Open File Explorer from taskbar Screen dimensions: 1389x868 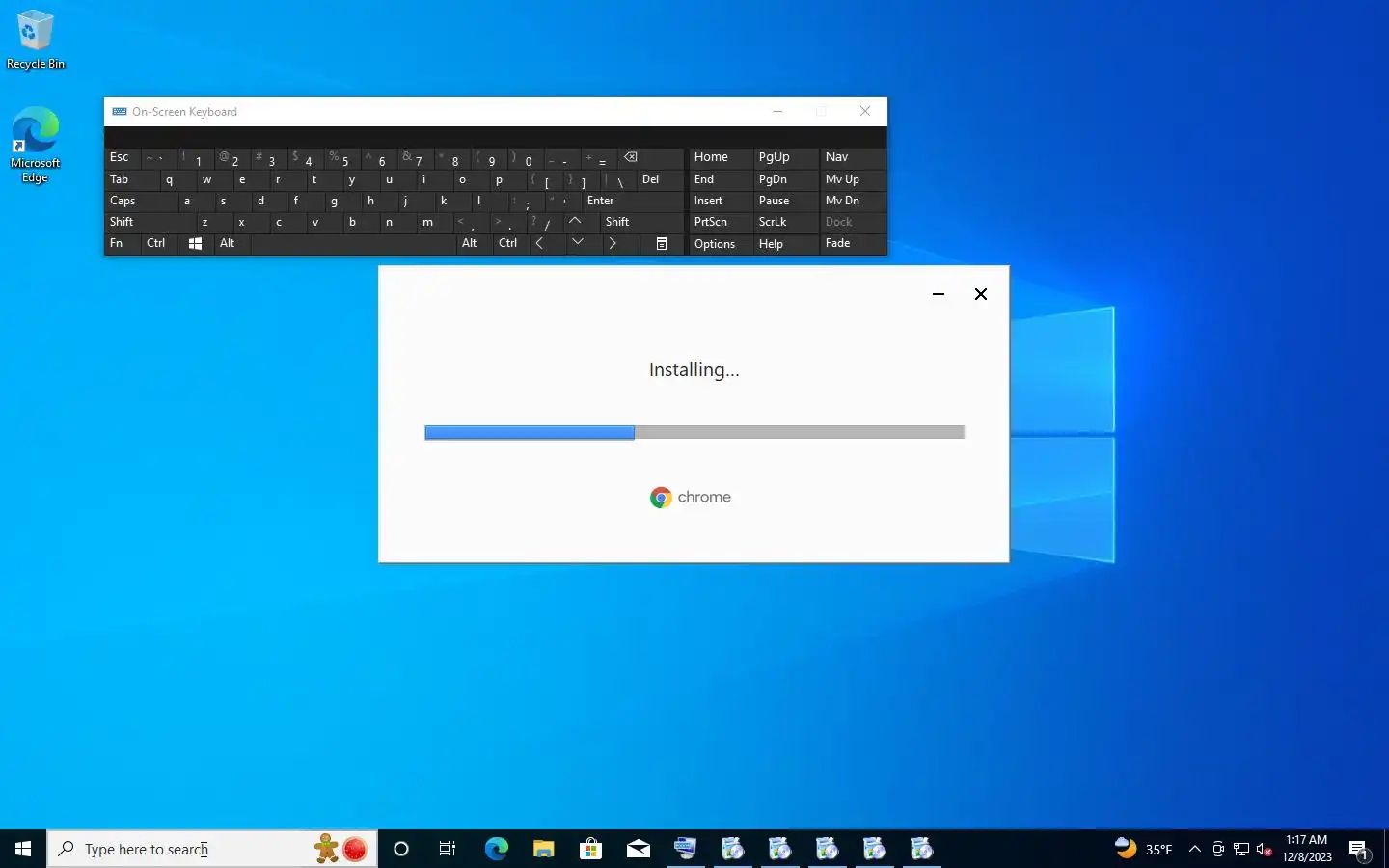543,849
